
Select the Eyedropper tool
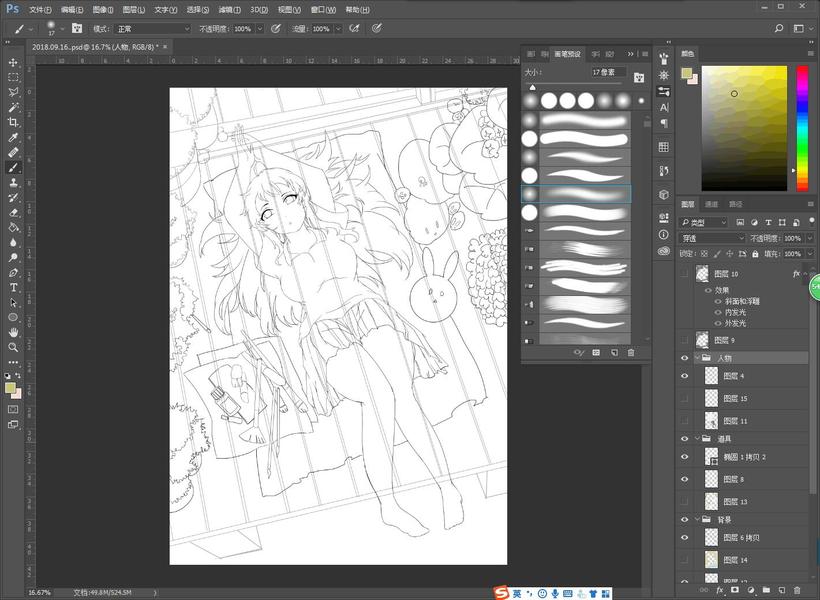pyautogui.click(x=13, y=137)
